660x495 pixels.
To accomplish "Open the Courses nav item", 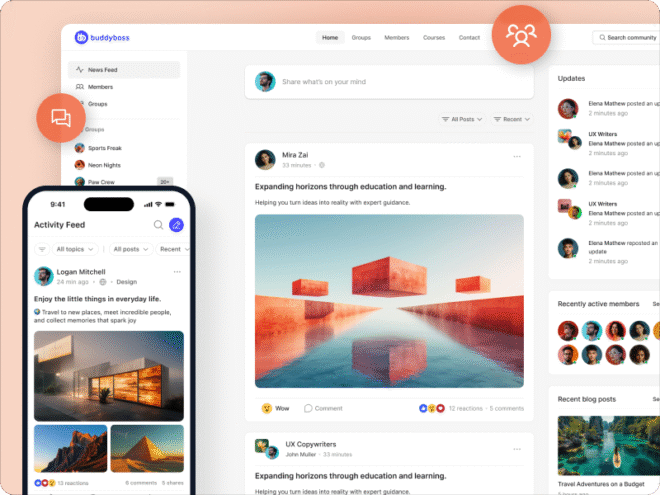I will [434, 37].
